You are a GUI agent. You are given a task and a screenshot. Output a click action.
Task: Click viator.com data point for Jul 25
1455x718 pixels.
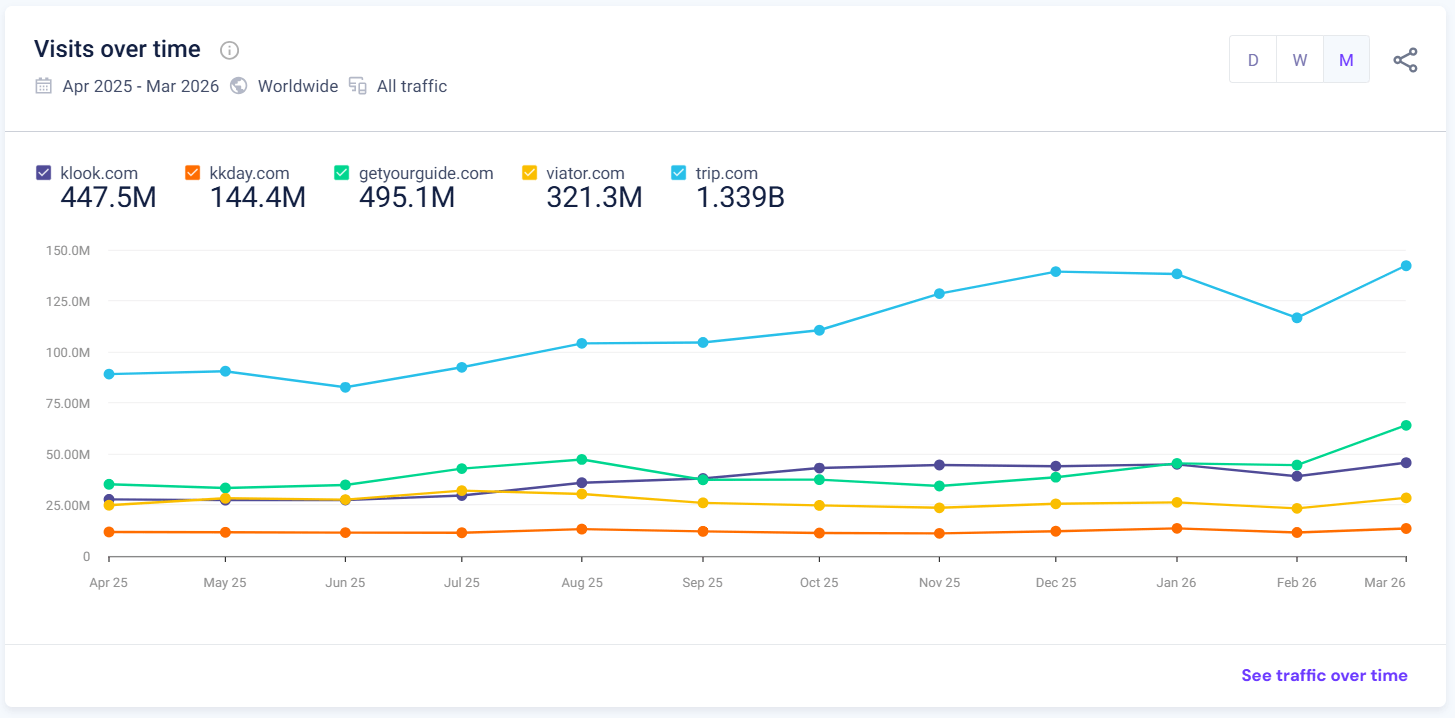coord(461,491)
